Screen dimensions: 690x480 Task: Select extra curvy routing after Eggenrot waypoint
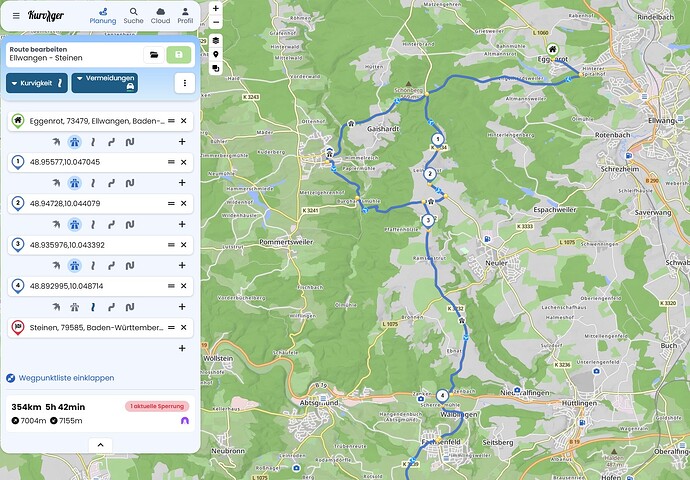click(111, 142)
